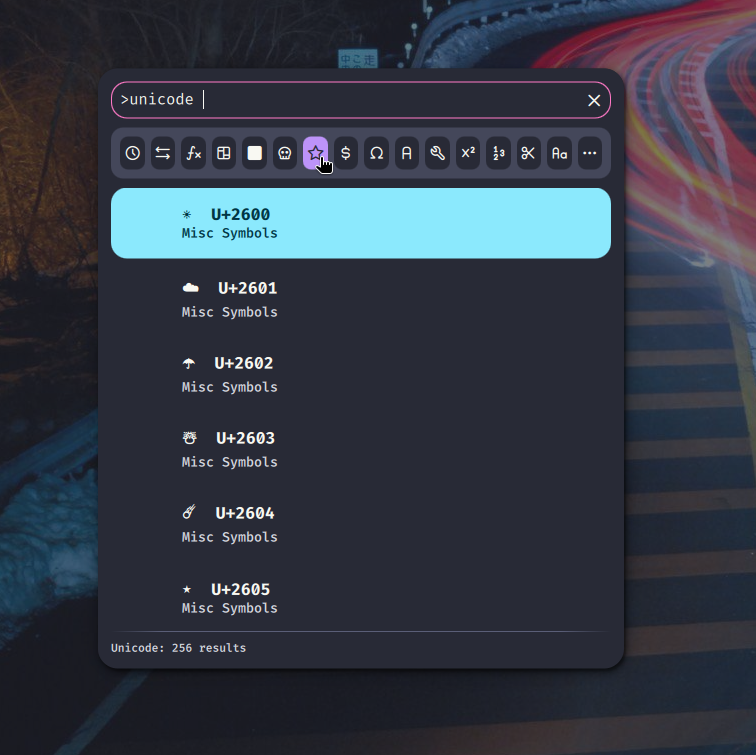The height and width of the screenshot is (755, 756).
Task: Click the 'Unicode: 256 results' status text
Action: (x=178, y=648)
